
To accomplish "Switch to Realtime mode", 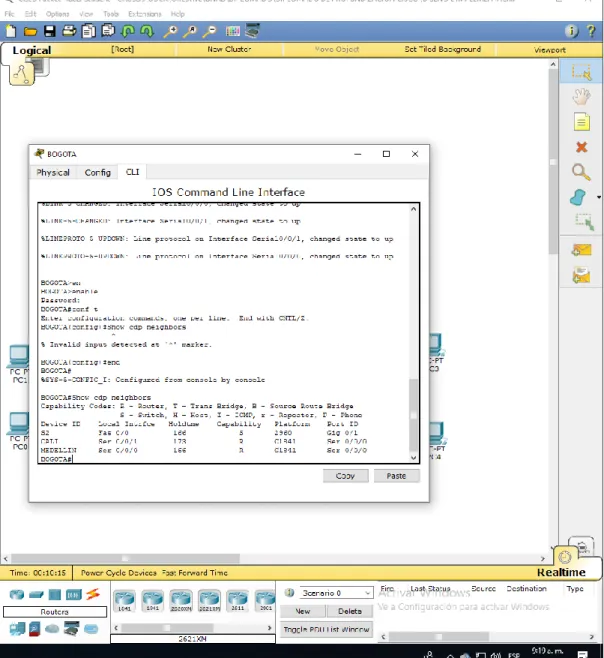I will pyautogui.click(x=561, y=572).
